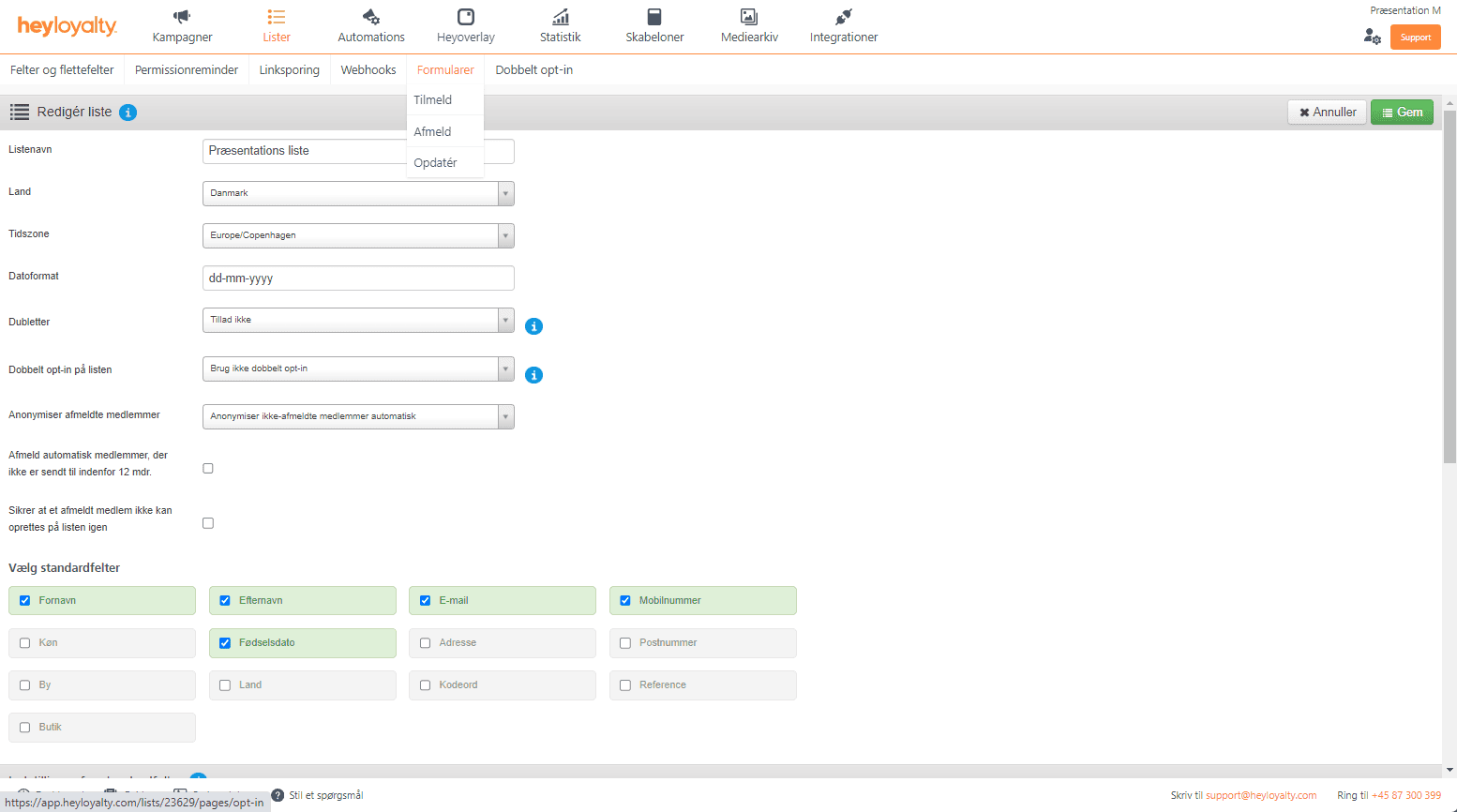Uncheck the Fødselsdato standard field
Image resolution: width=1457 pixels, height=812 pixels.
(x=225, y=643)
